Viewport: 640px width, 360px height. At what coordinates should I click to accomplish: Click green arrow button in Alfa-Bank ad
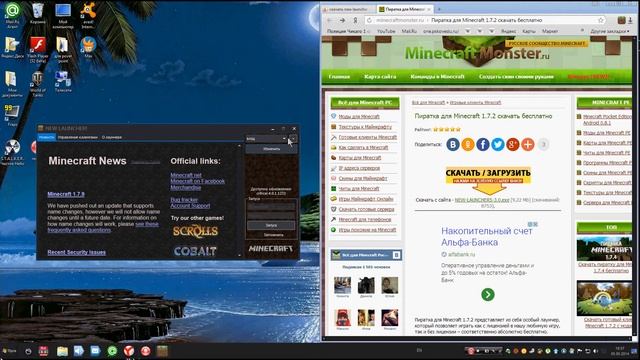488,294
